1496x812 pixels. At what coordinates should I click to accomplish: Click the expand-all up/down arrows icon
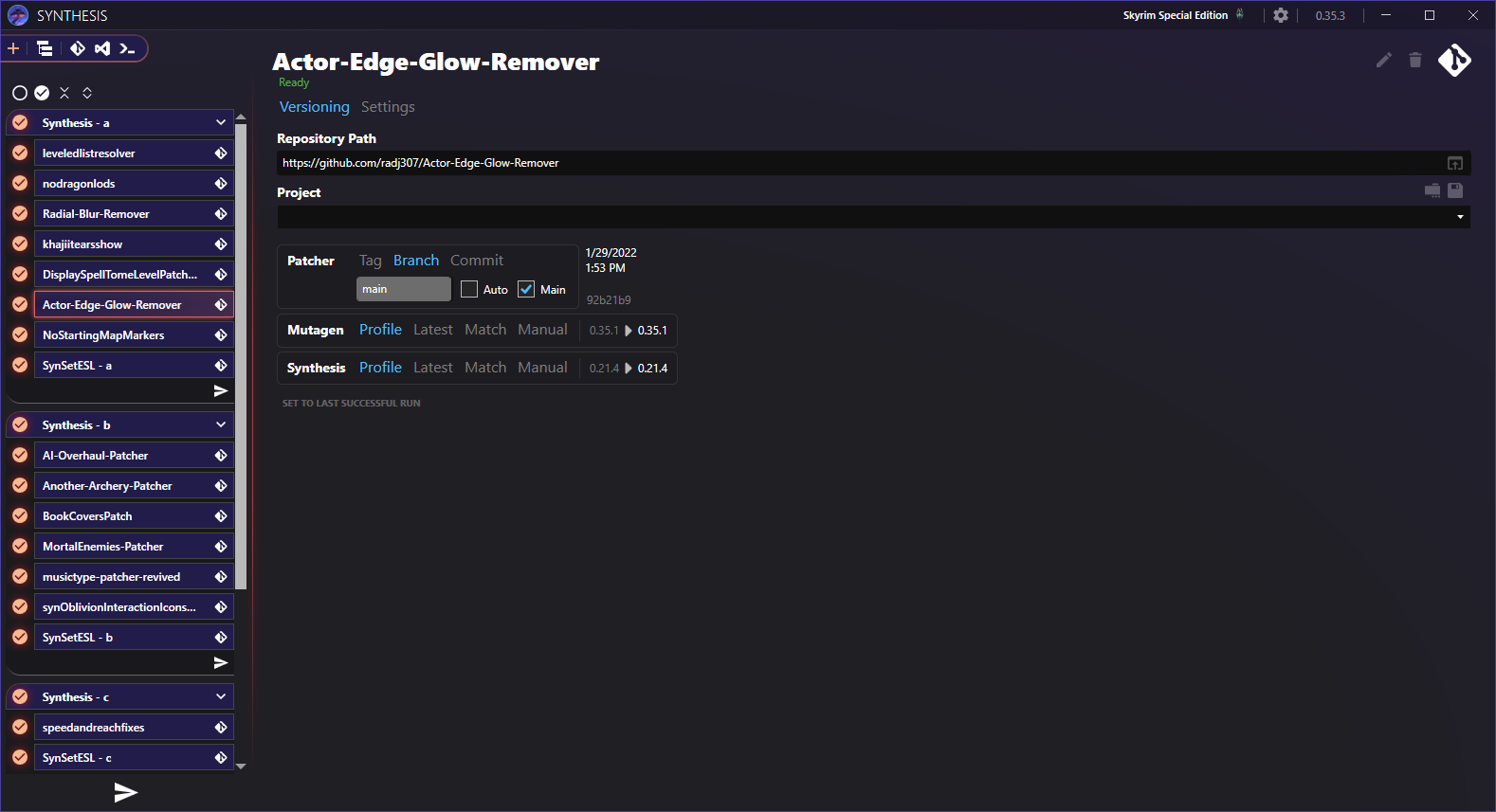point(87,93)
